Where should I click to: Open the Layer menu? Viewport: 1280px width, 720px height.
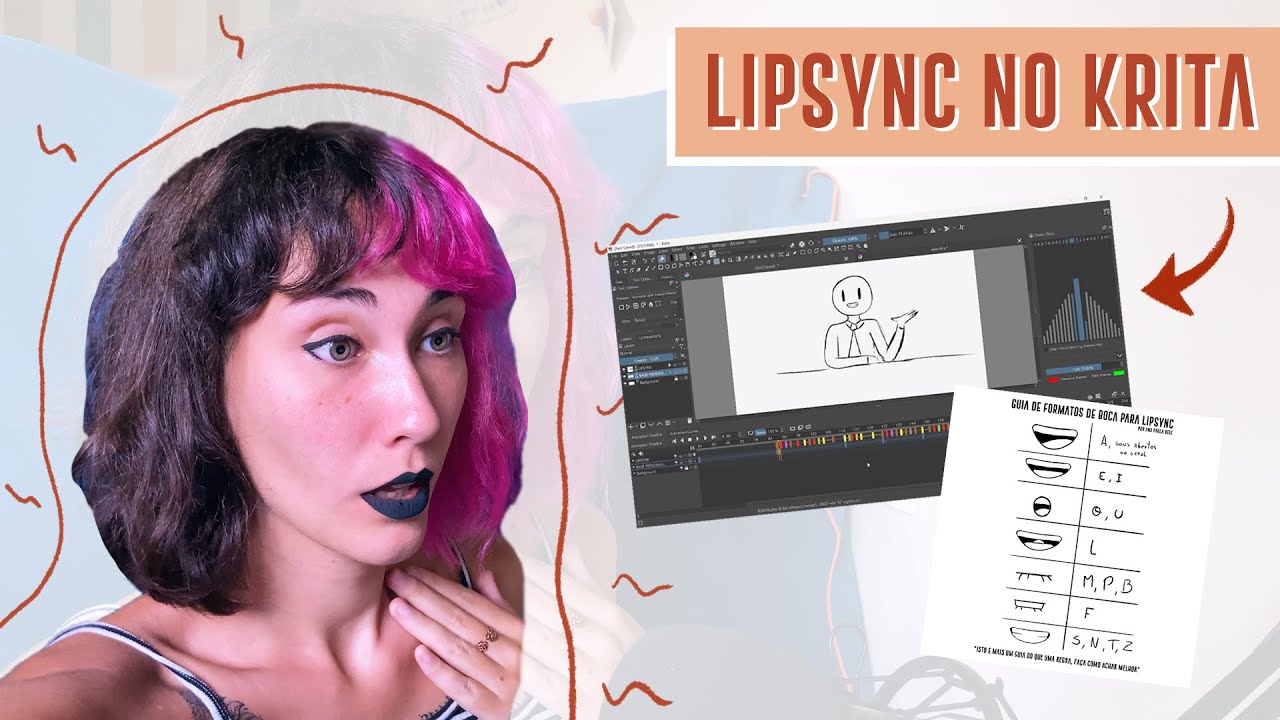click(663, 250)
